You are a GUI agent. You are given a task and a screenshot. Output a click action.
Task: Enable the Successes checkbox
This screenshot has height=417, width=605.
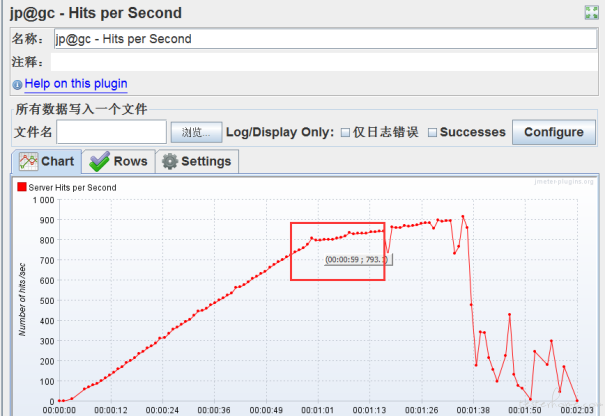432,132
